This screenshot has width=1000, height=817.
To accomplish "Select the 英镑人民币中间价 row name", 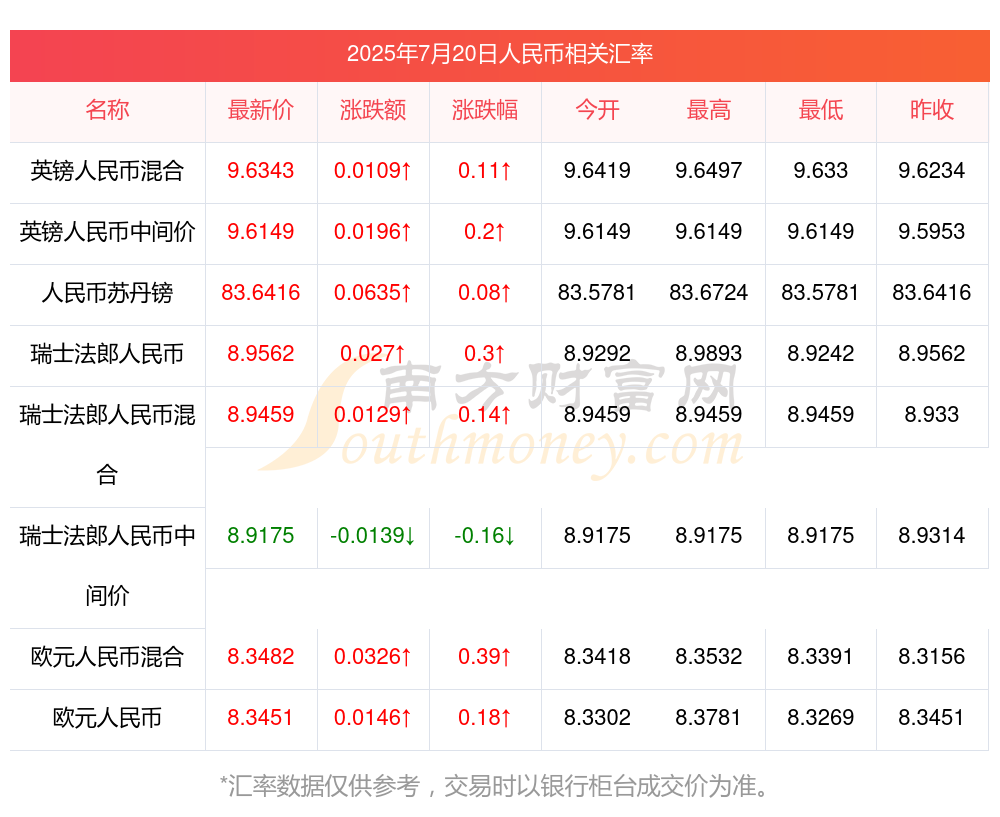I will (x=107, y=232).
